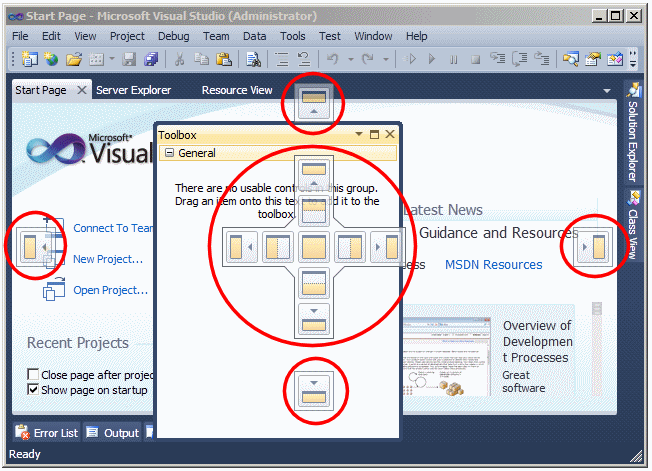This screenshot has height=471, width=652.
Task: Select the Latest News heading
Action: point(443,210)
